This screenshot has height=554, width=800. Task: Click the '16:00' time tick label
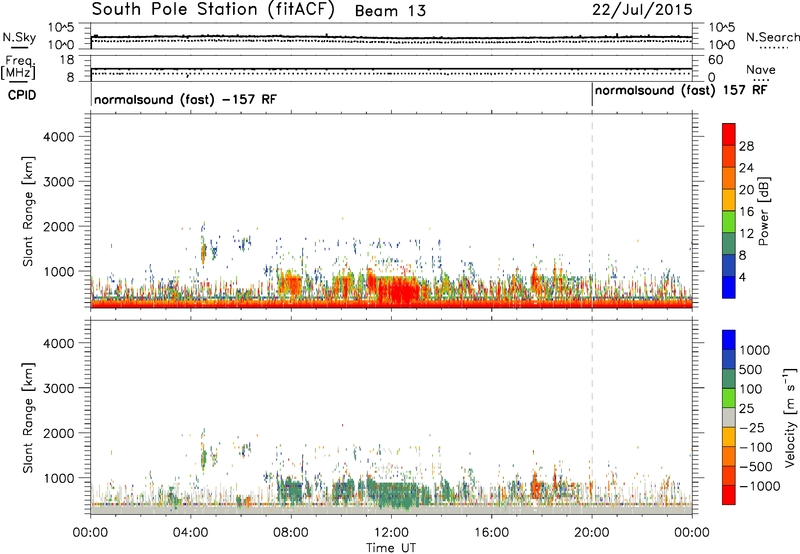(491, 533)
